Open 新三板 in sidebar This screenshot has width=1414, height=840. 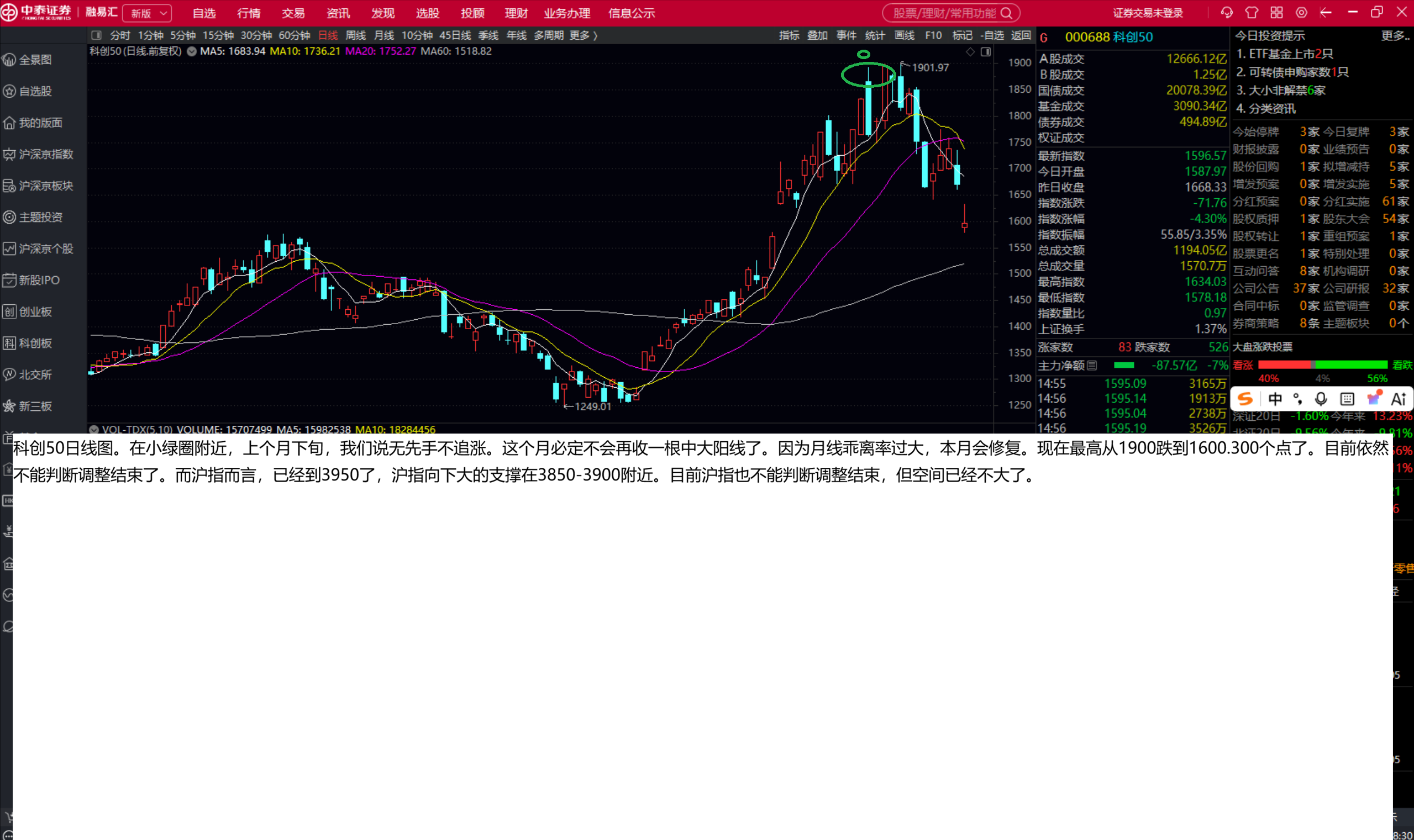(x=28, y=406)
